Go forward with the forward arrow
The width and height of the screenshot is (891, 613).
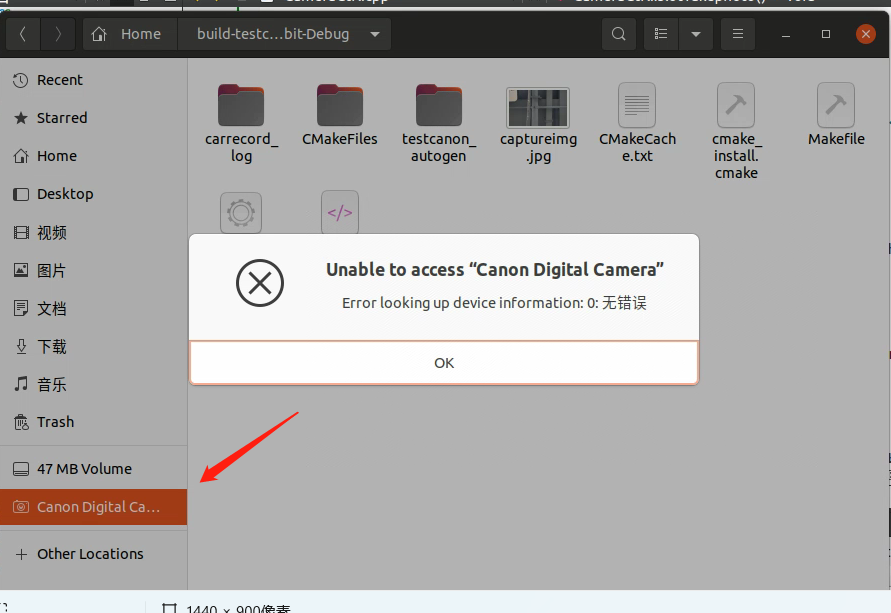click(57, 34)
